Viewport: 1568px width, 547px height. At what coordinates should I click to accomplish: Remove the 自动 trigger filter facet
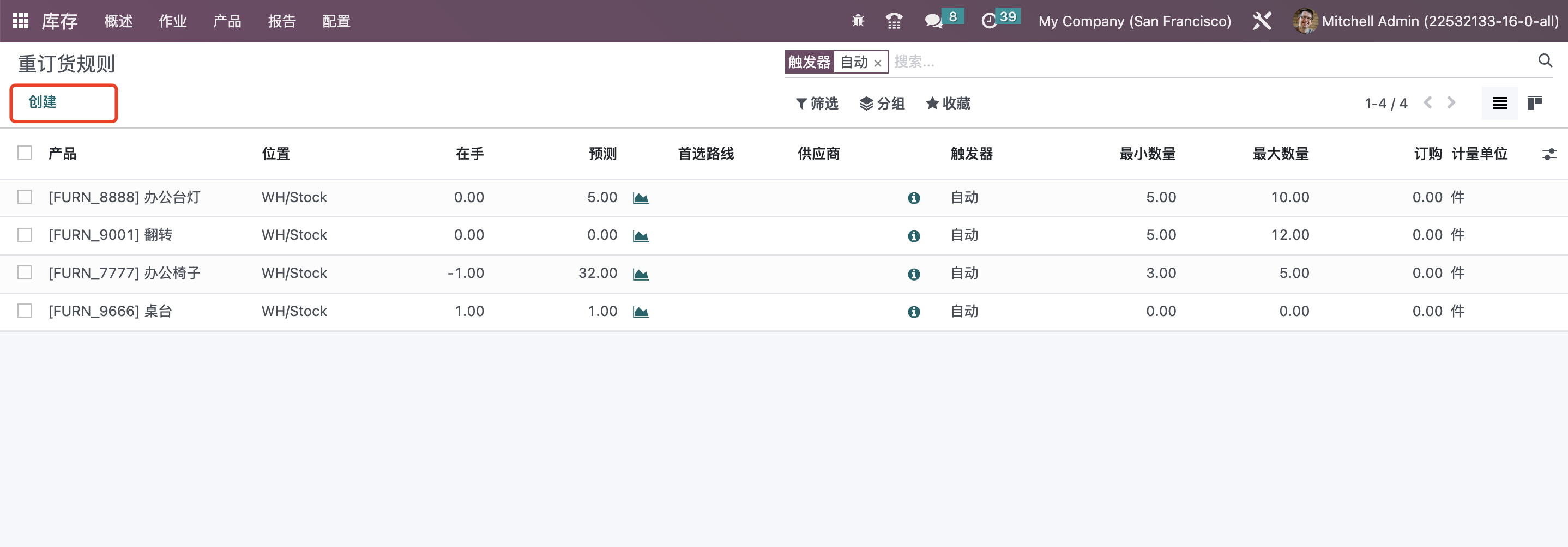877,63
